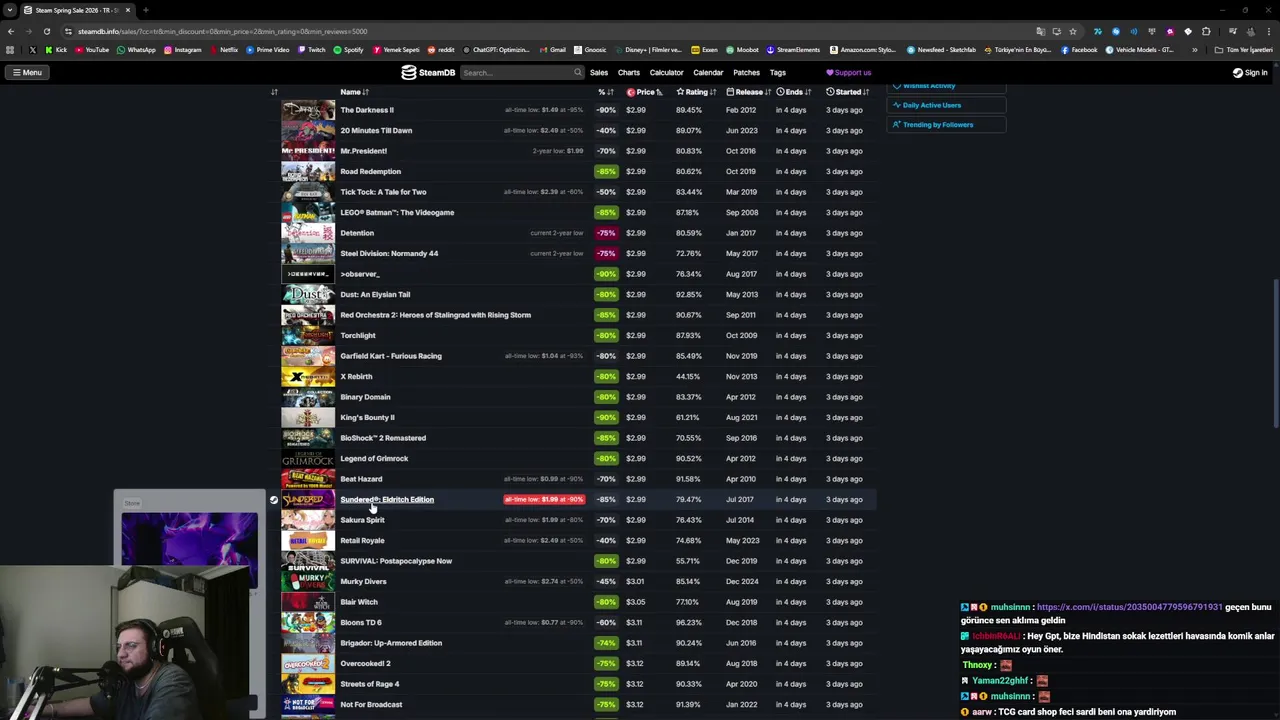Screen dimensions: 1280x720
Task: Open X Rebirth game thumbnail
Action: click(308, 376)
